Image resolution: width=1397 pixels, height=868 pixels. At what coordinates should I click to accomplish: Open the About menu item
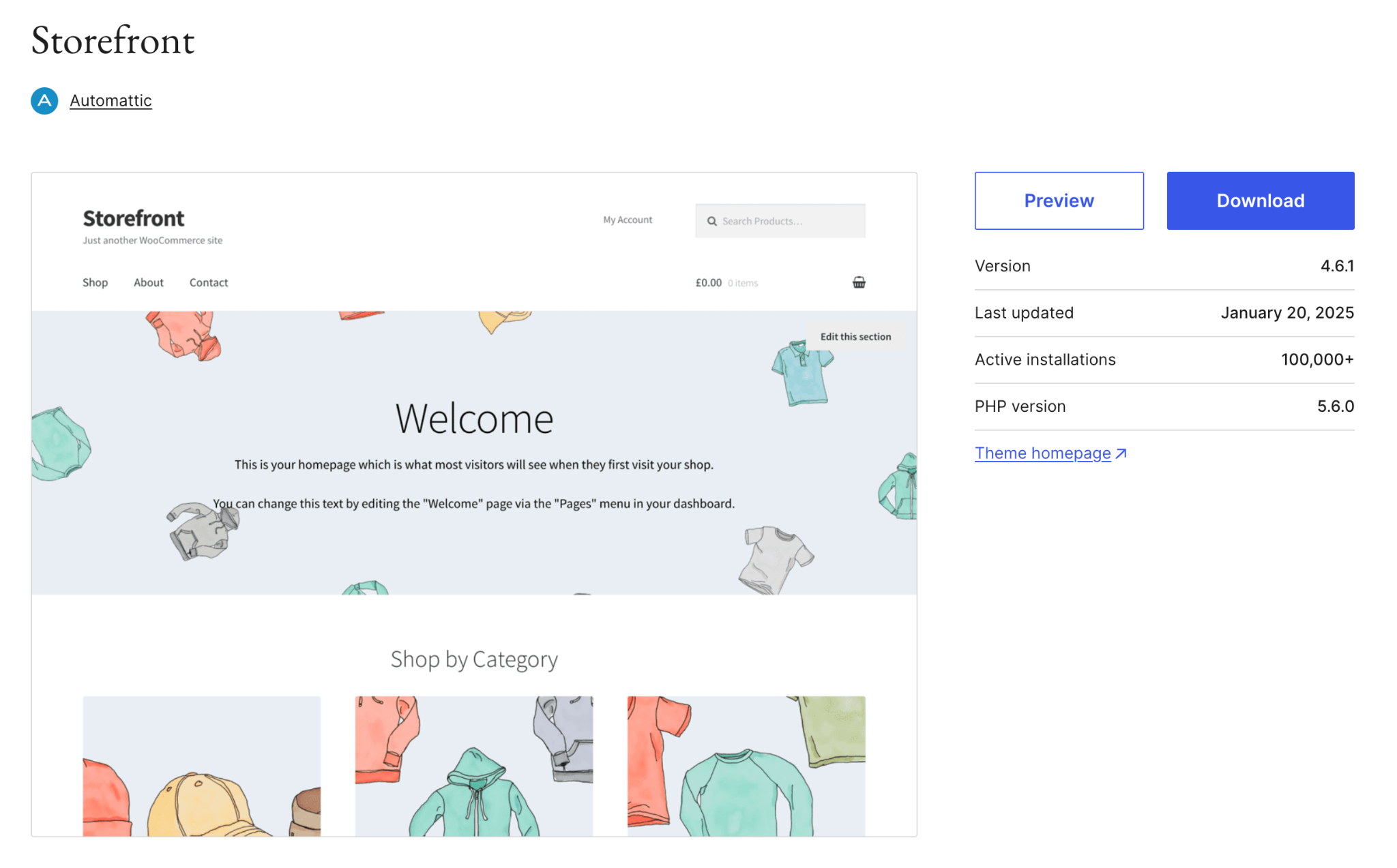tap(148, 282)
